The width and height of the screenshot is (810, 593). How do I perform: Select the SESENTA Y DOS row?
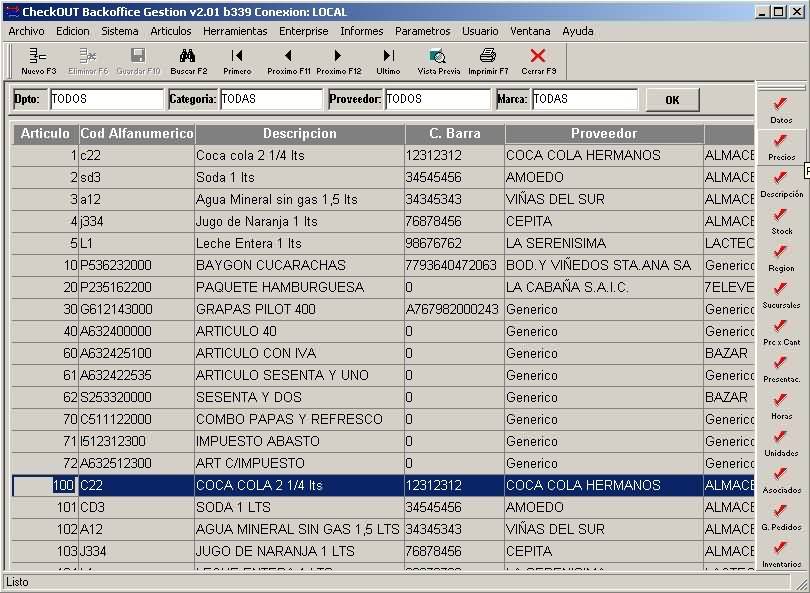coord(383,397)
